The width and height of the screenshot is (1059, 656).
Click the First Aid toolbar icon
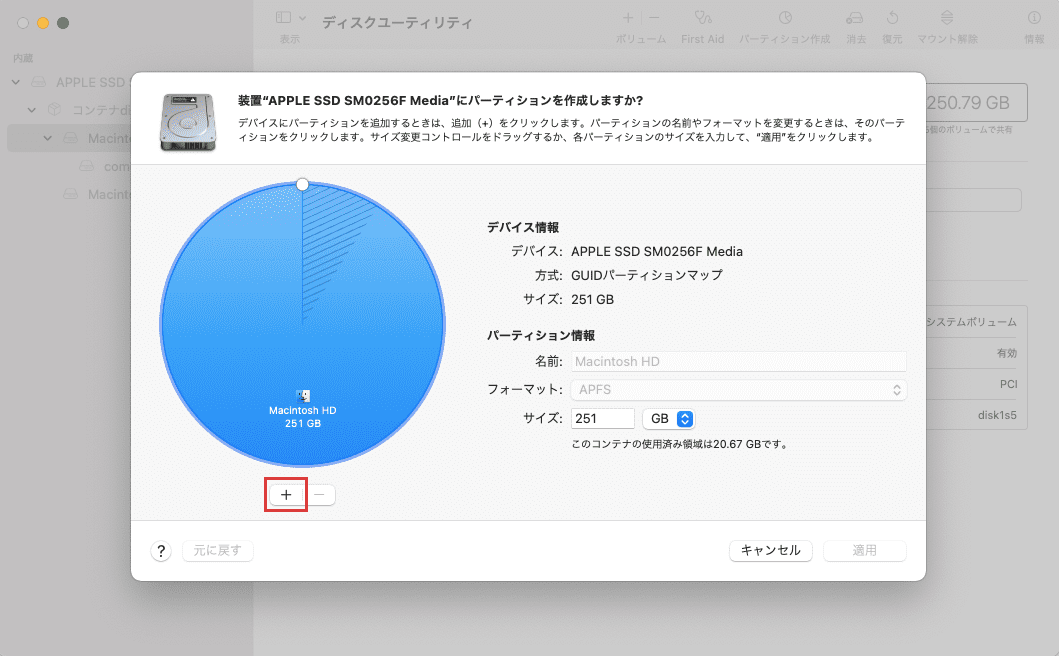click(702, 18)
